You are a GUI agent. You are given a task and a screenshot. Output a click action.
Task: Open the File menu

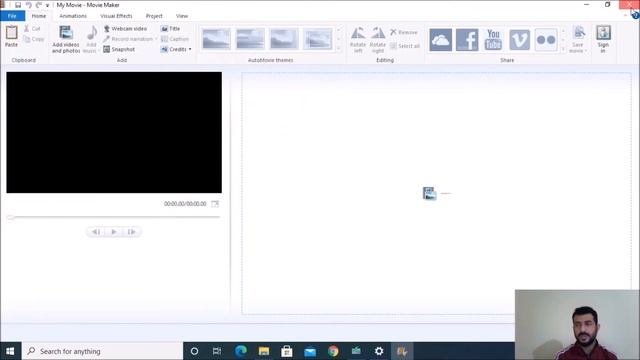[x=12, y=16]
